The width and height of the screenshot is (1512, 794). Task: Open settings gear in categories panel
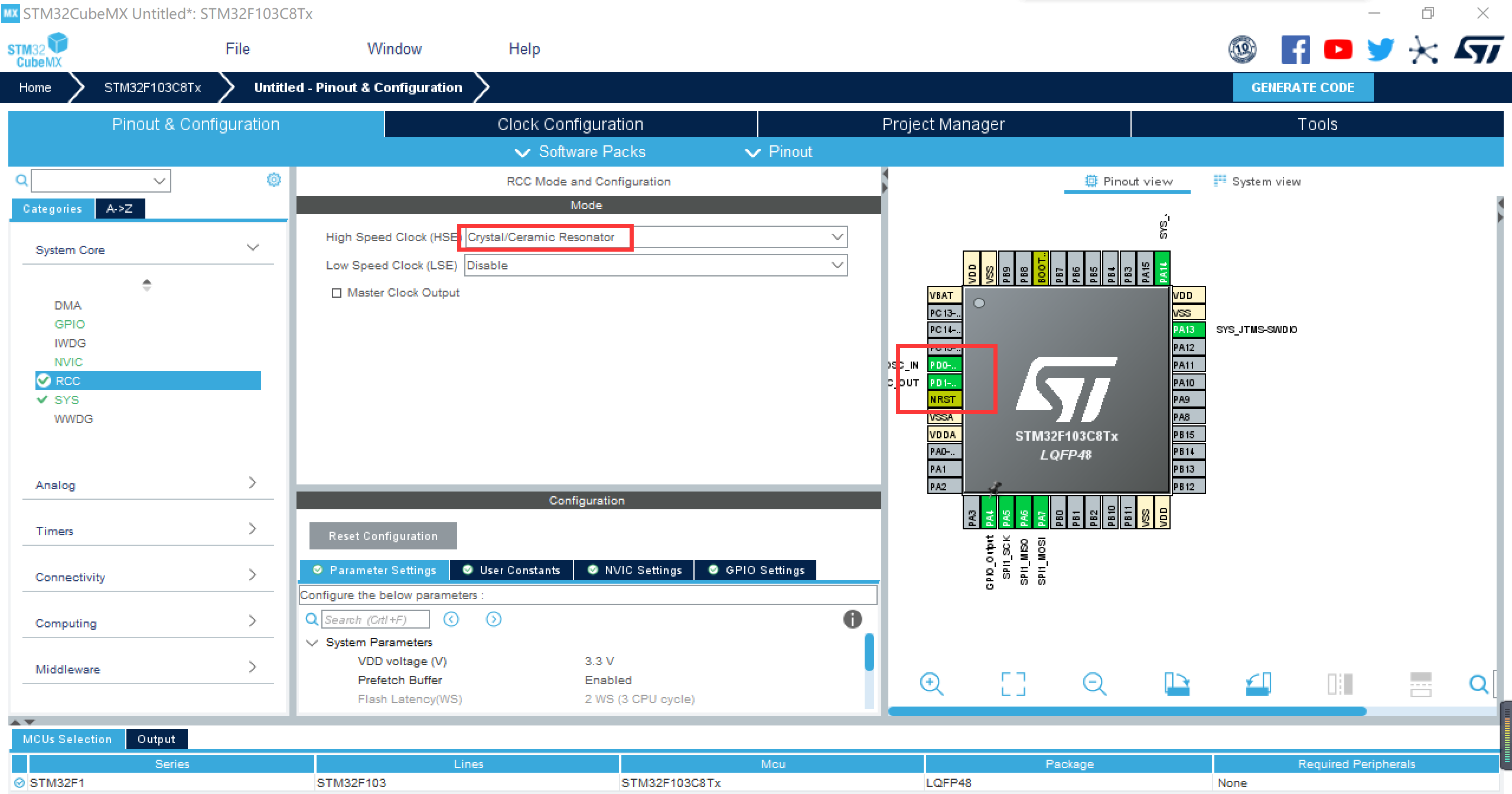pos(273,180)
